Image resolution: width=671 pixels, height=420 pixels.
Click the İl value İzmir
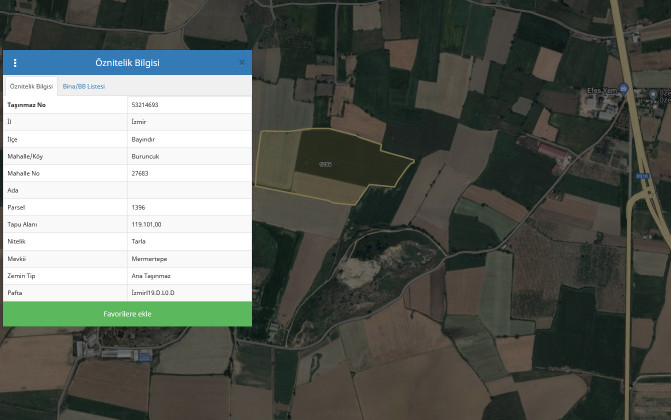click(x=139, y=121)
